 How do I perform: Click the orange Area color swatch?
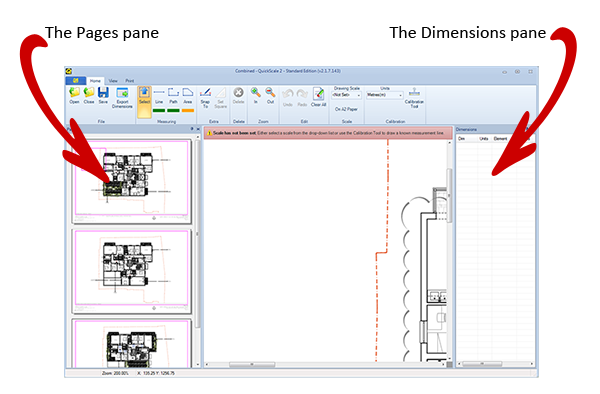point(188,111)
